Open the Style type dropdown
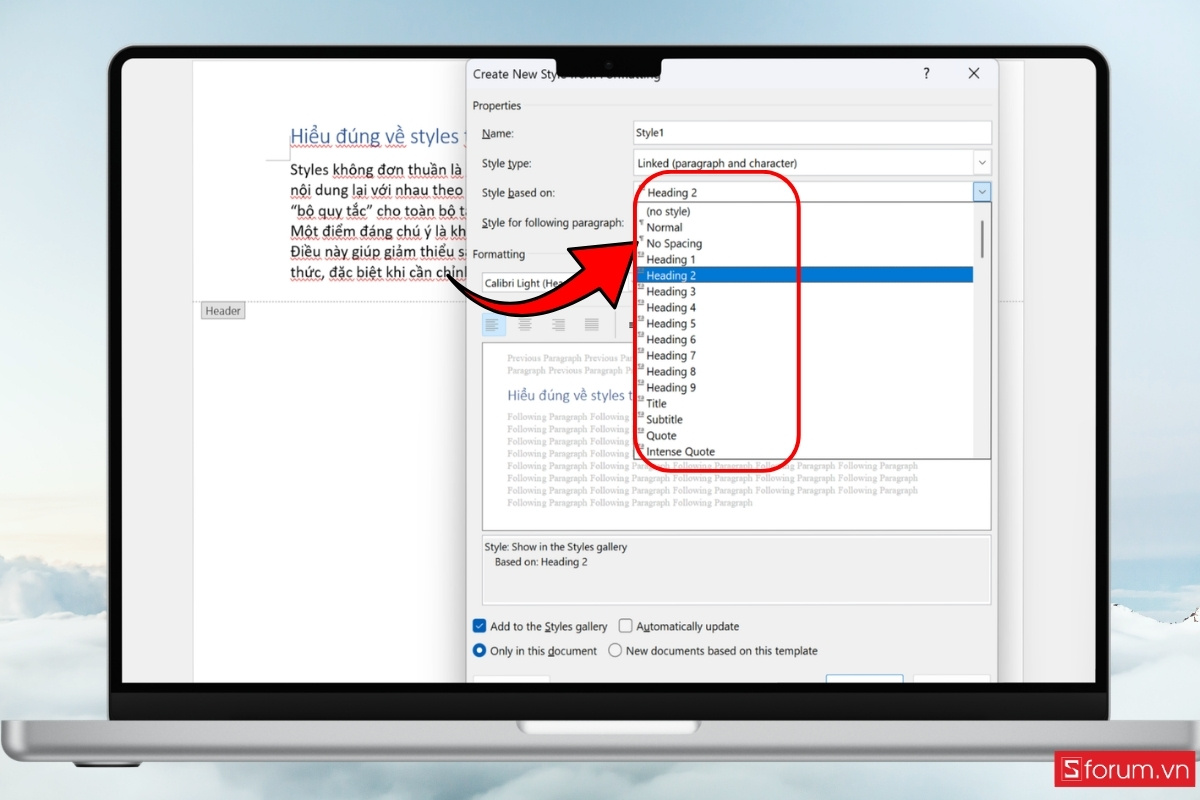 point(982,163)
